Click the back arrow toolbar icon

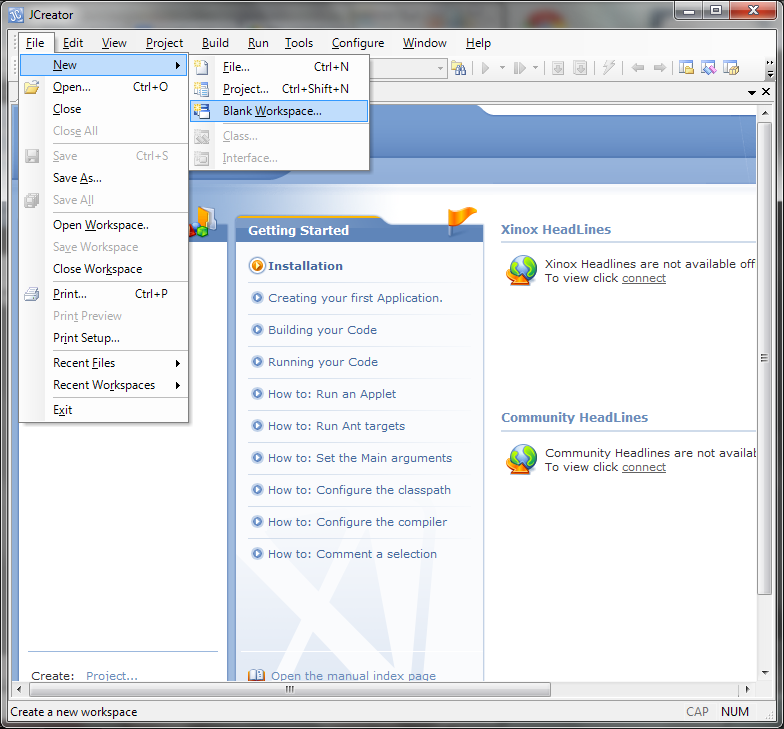[x=638, y=68]
